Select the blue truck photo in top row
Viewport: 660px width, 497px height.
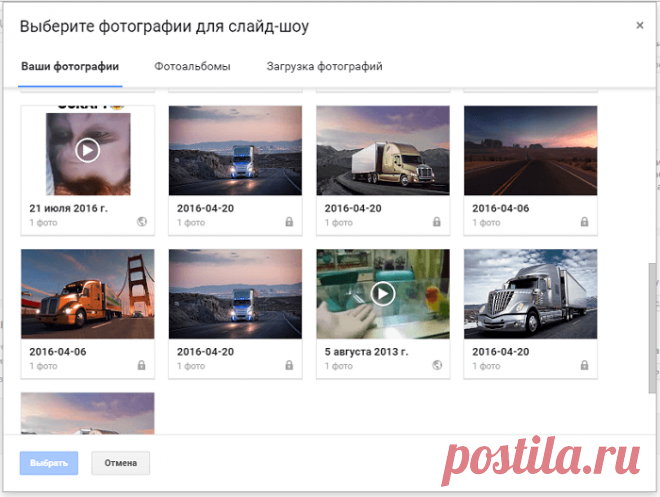(x=235, y=150)
